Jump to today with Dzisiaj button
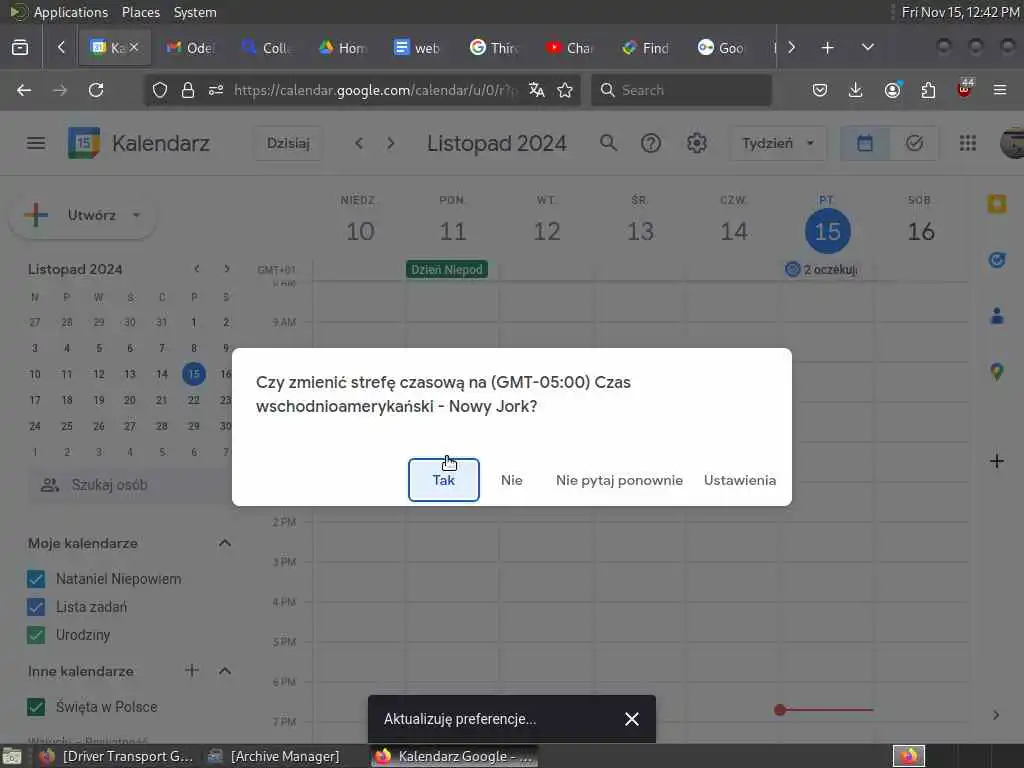The image size is (1024, 768). pyautogui.click(x=288, y=143)
